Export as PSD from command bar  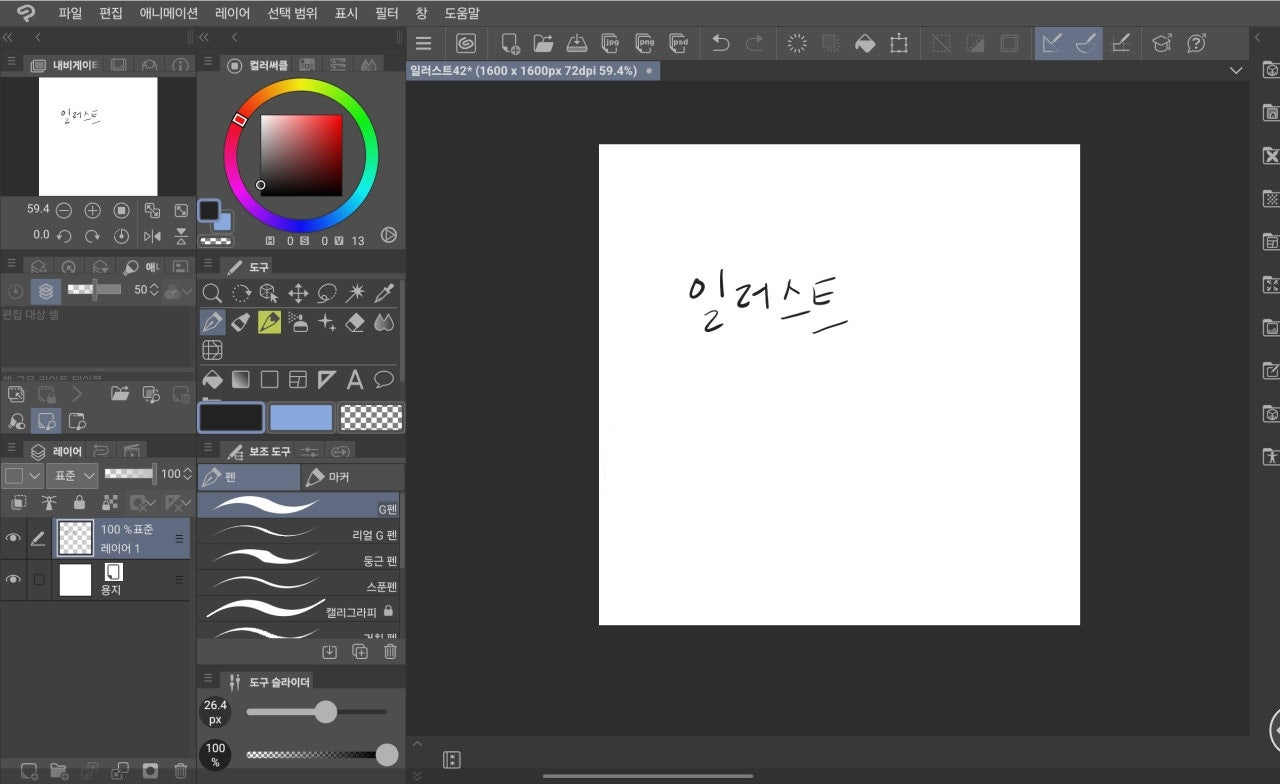tap(679, 43)
